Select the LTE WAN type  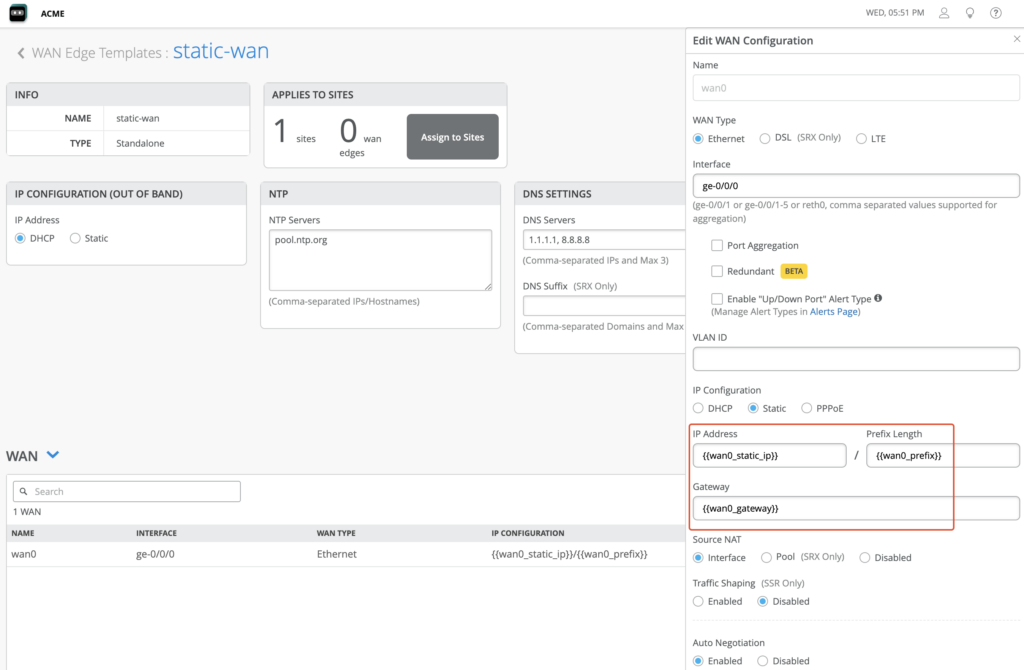(x=861, y=139)
